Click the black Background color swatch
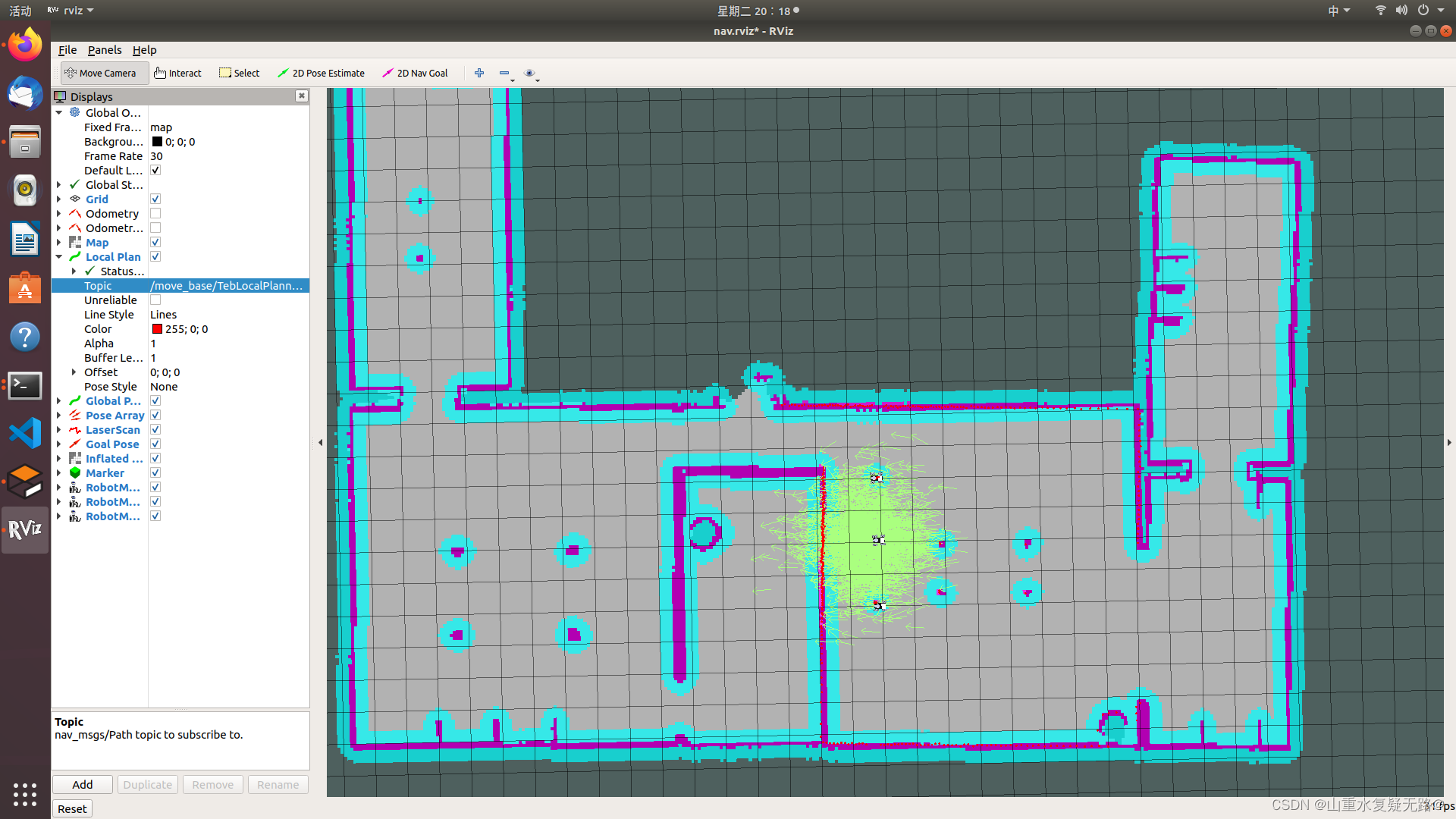Viewport: 1456px width, 819px height. click(157, 141)
